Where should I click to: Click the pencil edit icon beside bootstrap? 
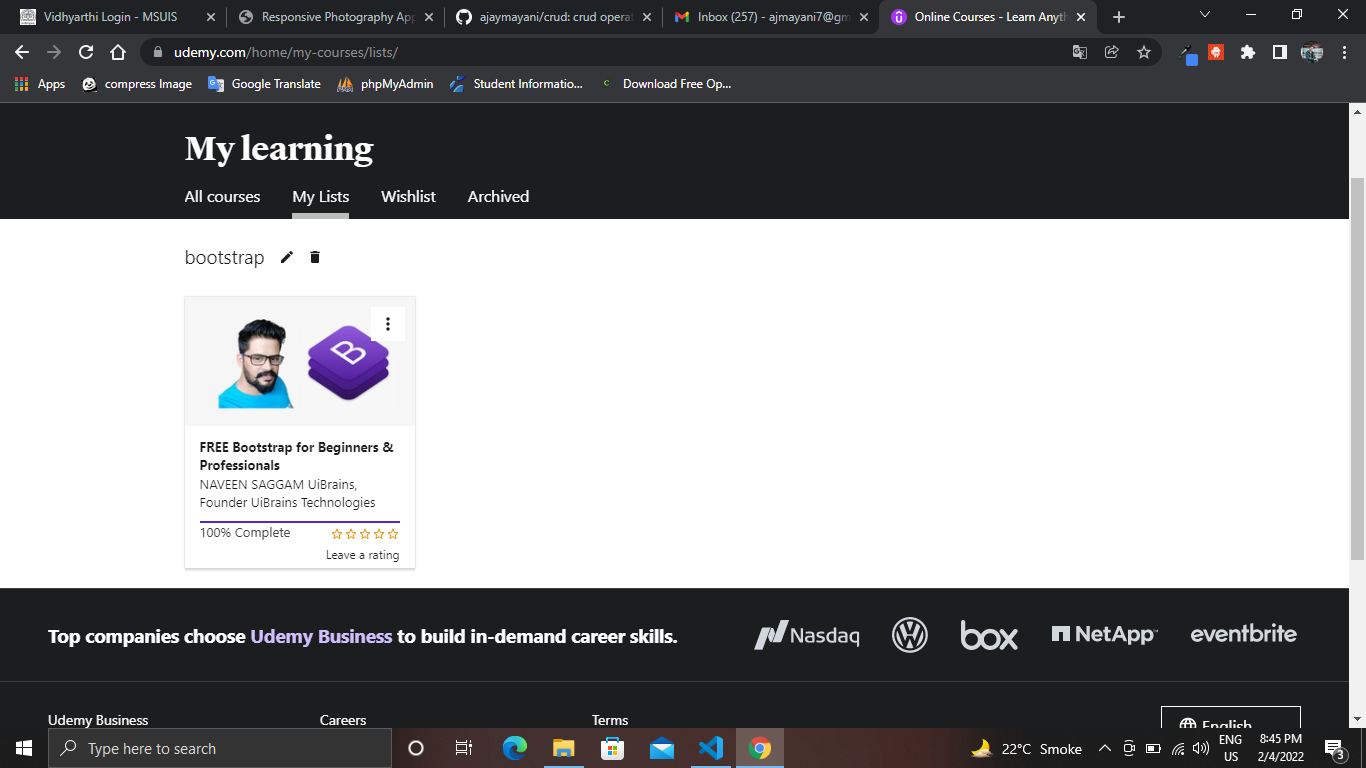(287, 258)
